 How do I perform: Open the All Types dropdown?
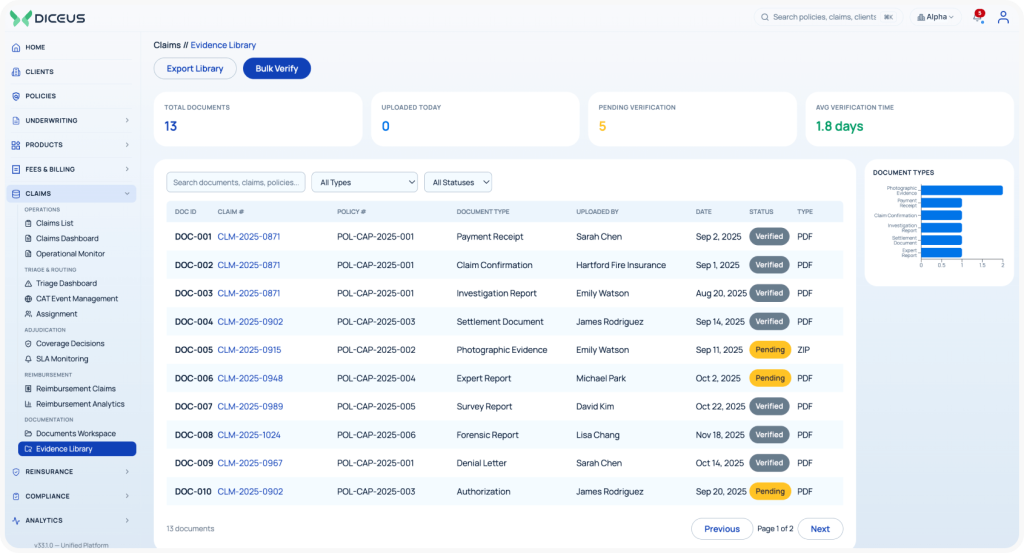pyautogui.click(x=364, y=182)
